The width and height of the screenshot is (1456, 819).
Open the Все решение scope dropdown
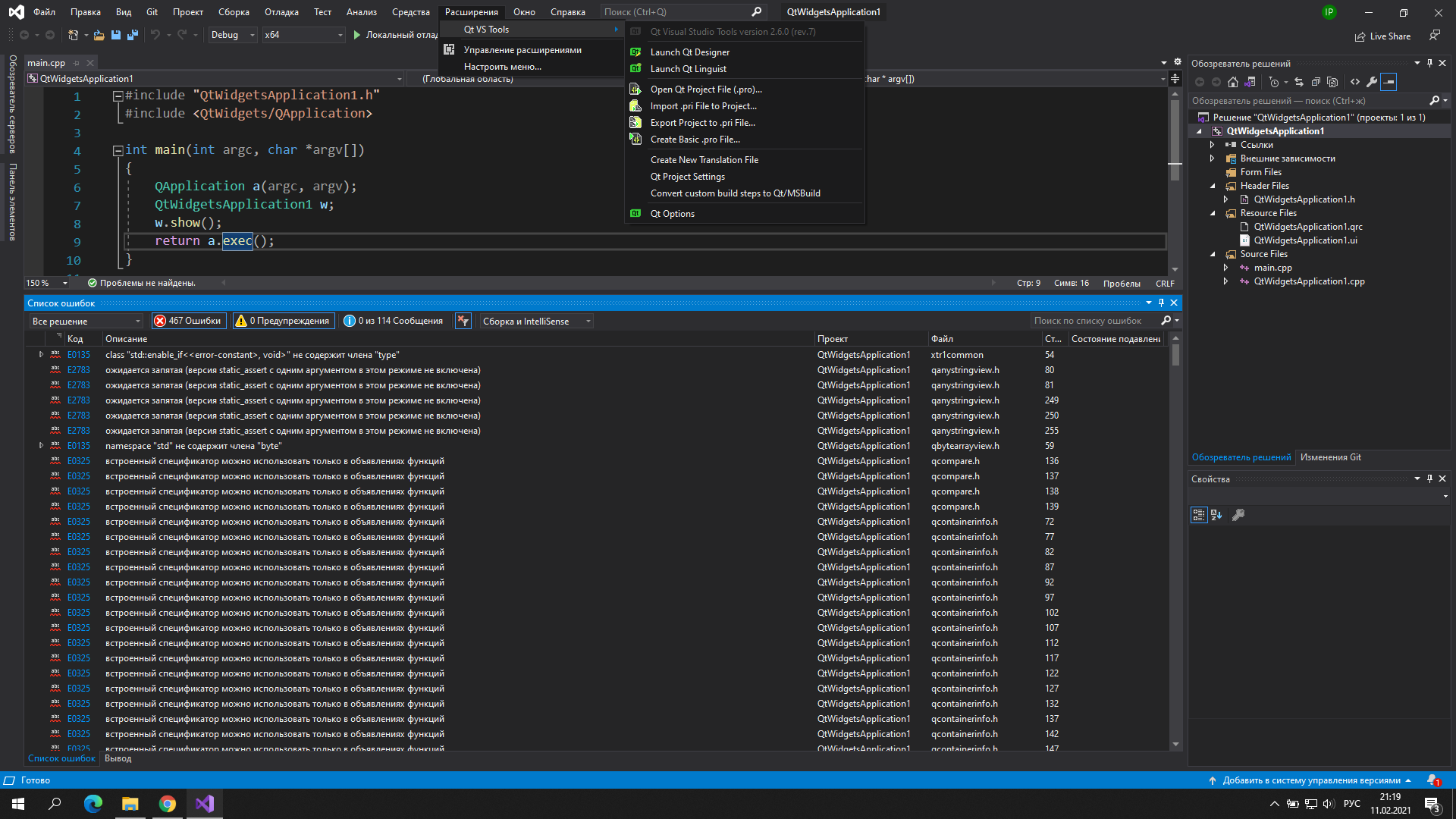(x=86, y=321)
